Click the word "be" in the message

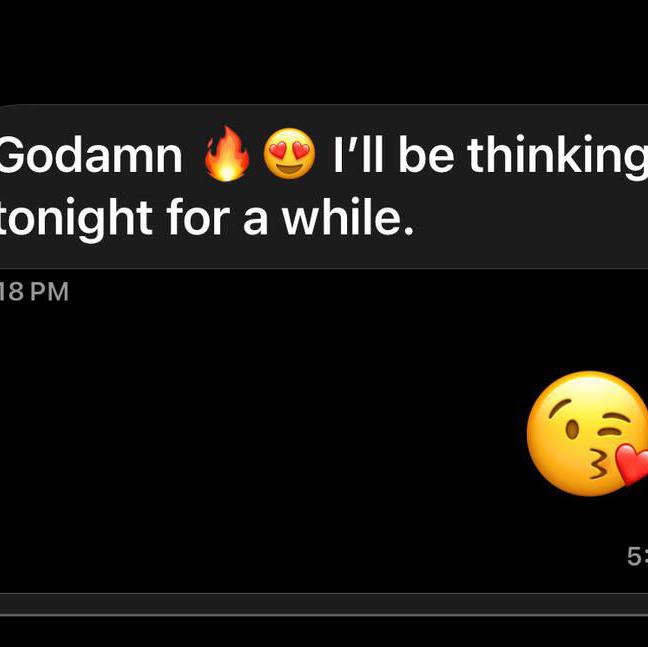pos(426,155)
